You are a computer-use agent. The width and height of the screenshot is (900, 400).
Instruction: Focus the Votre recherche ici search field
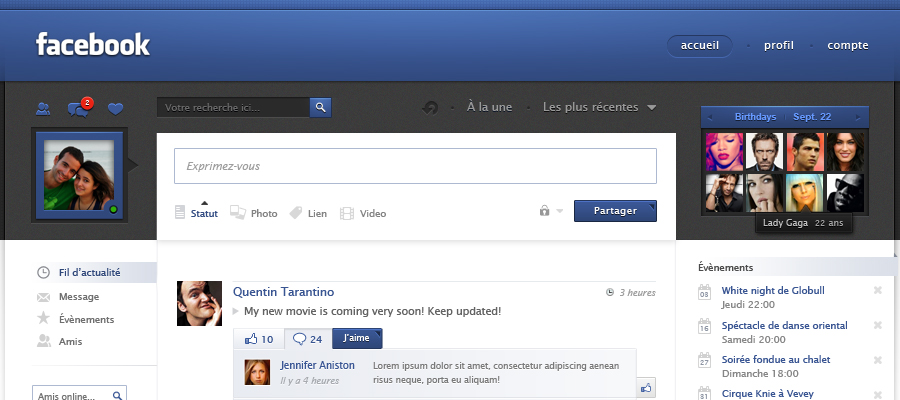point(234,107)
